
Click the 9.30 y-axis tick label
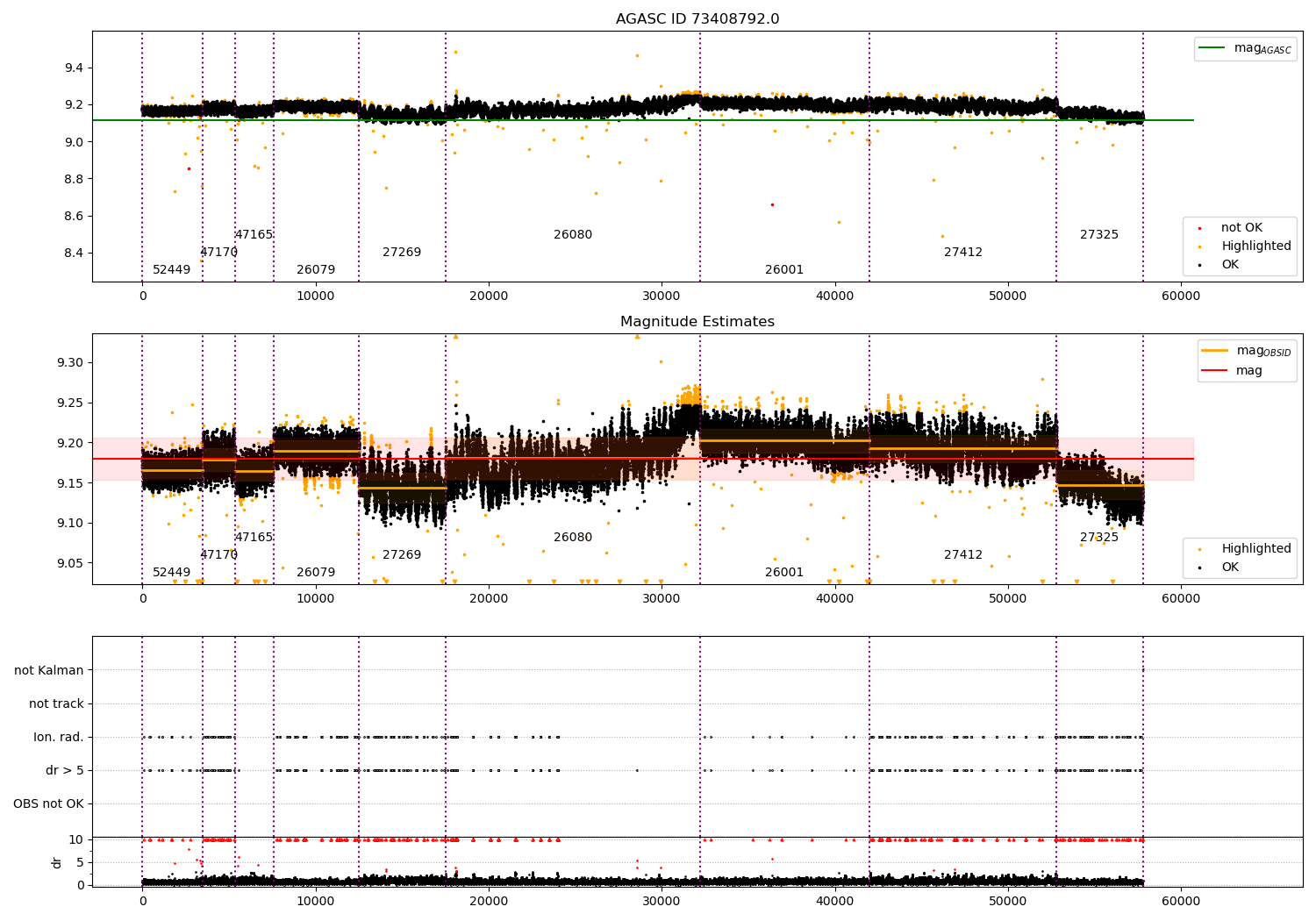(69, 363)
